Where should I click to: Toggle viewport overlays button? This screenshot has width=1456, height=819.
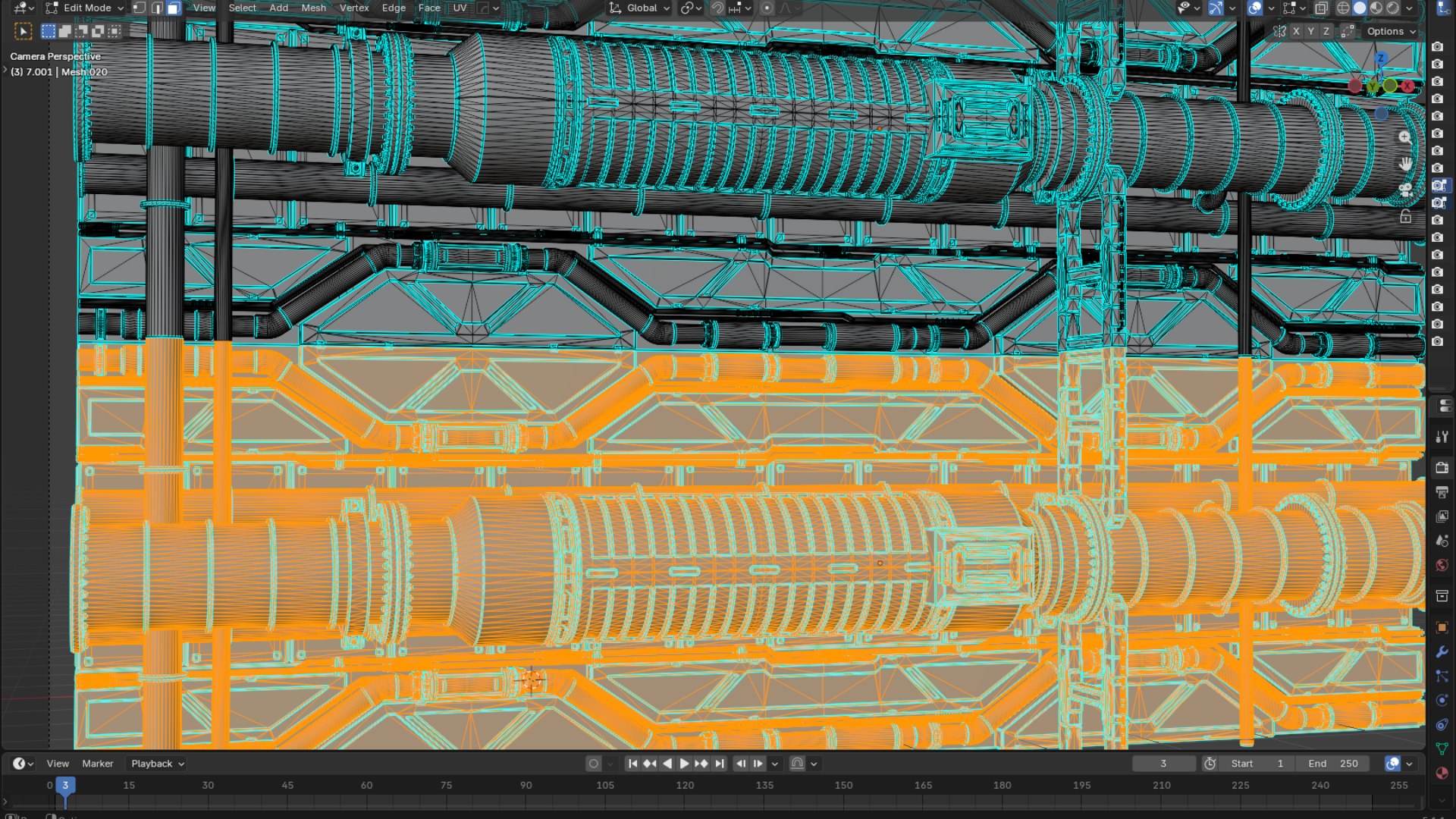[1255, 8]
